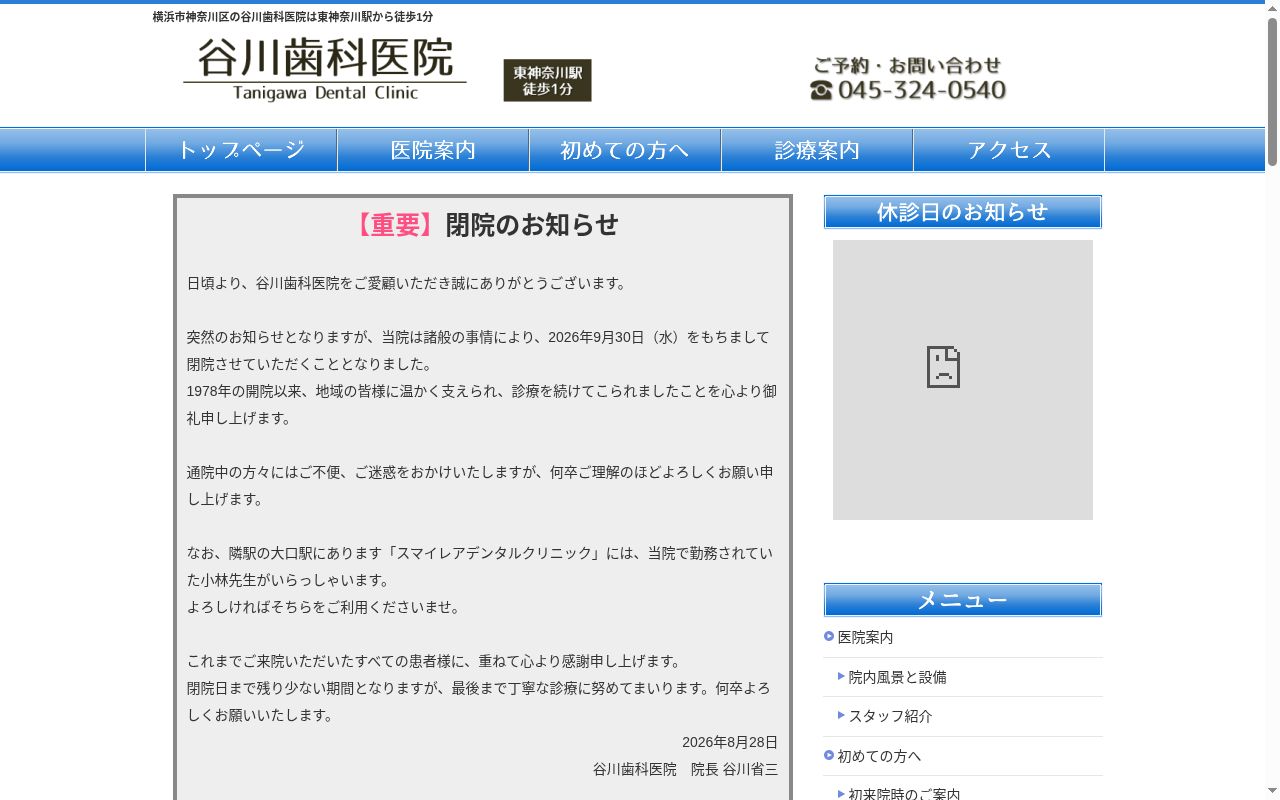Click the telephone icon beside 045-324-0540
The height and width of the screenshot is (800, 1280).
[821, 91]
